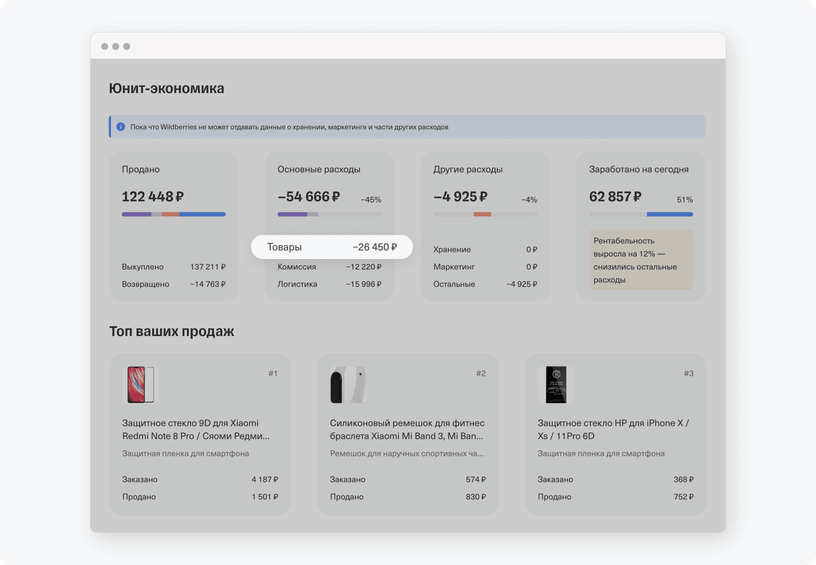Open product title Силиконовый ремешок для фитнес браслета
The image size is (816, 565).
[x=407, y=430]
